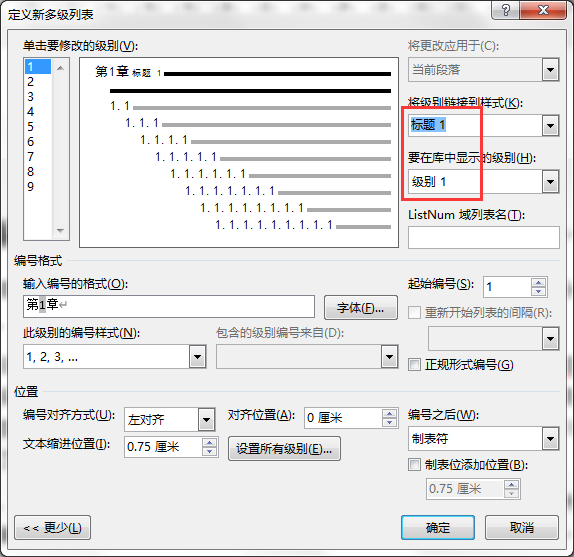This screenshot has height=557, width=574.
Task: Open the 将更改应用于 dropdown
Action: pos(550,70)
